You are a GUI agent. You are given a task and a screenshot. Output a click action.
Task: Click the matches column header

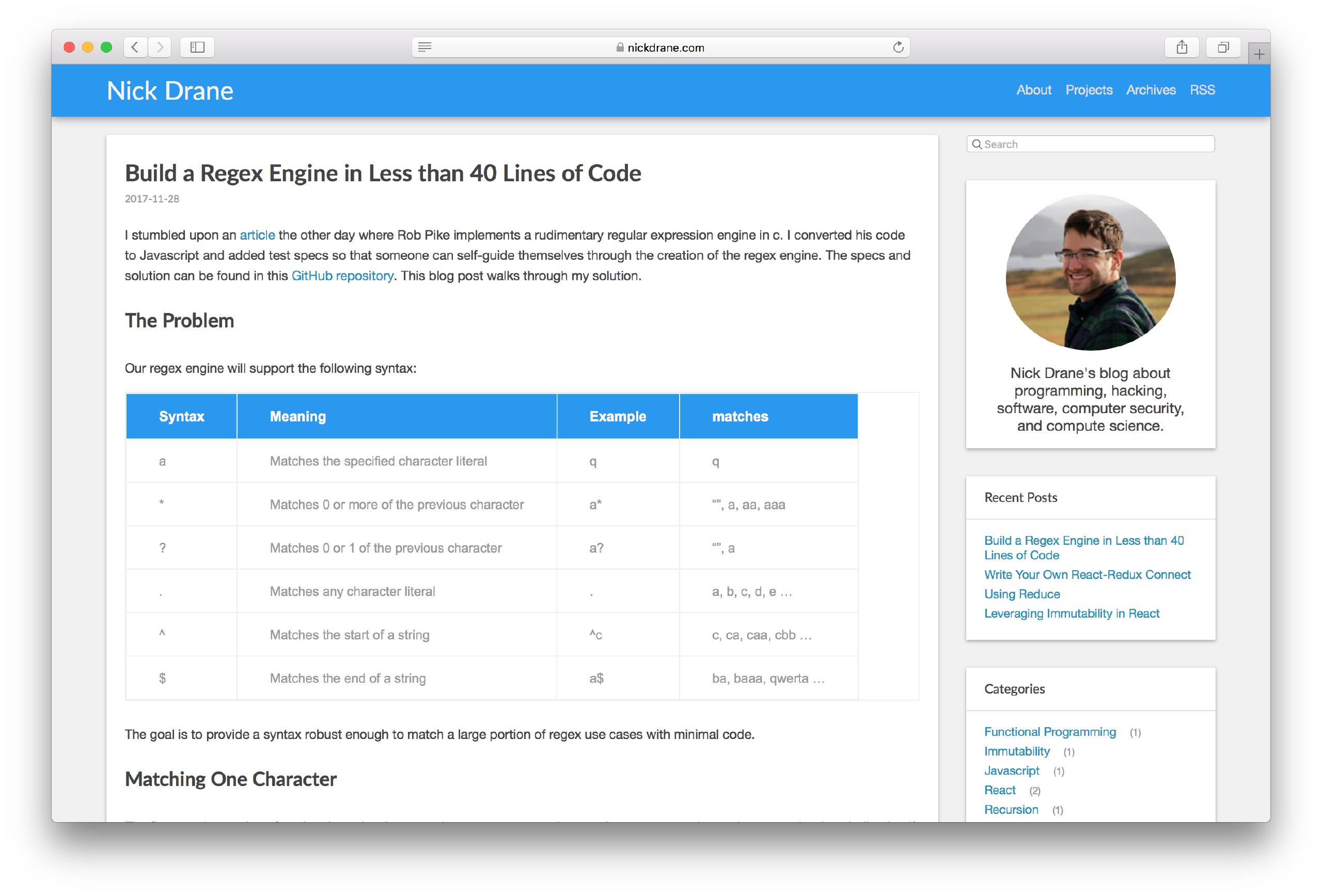click(769, 416)
